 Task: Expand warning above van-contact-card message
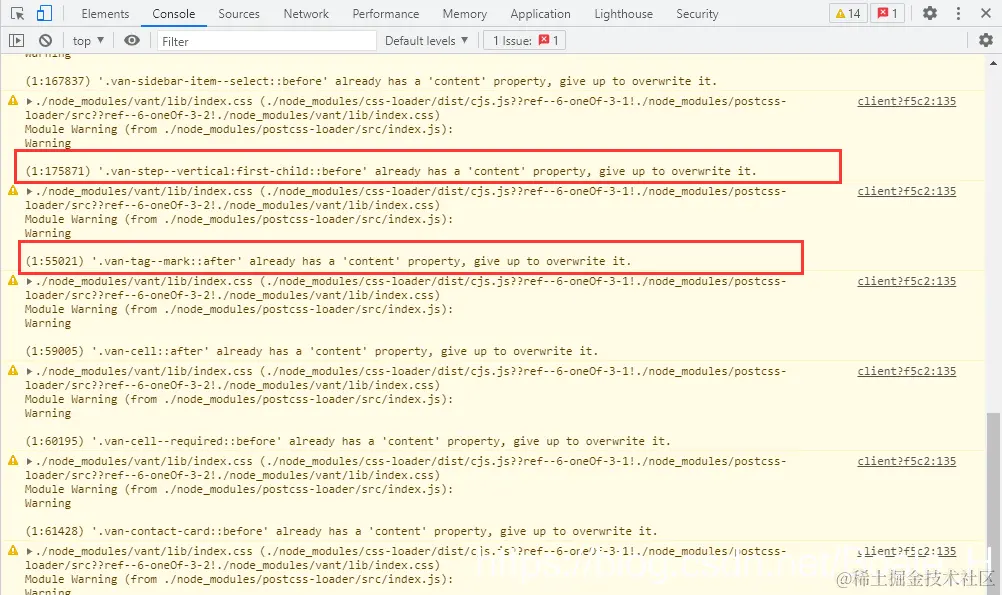click(x=29, y=461)
